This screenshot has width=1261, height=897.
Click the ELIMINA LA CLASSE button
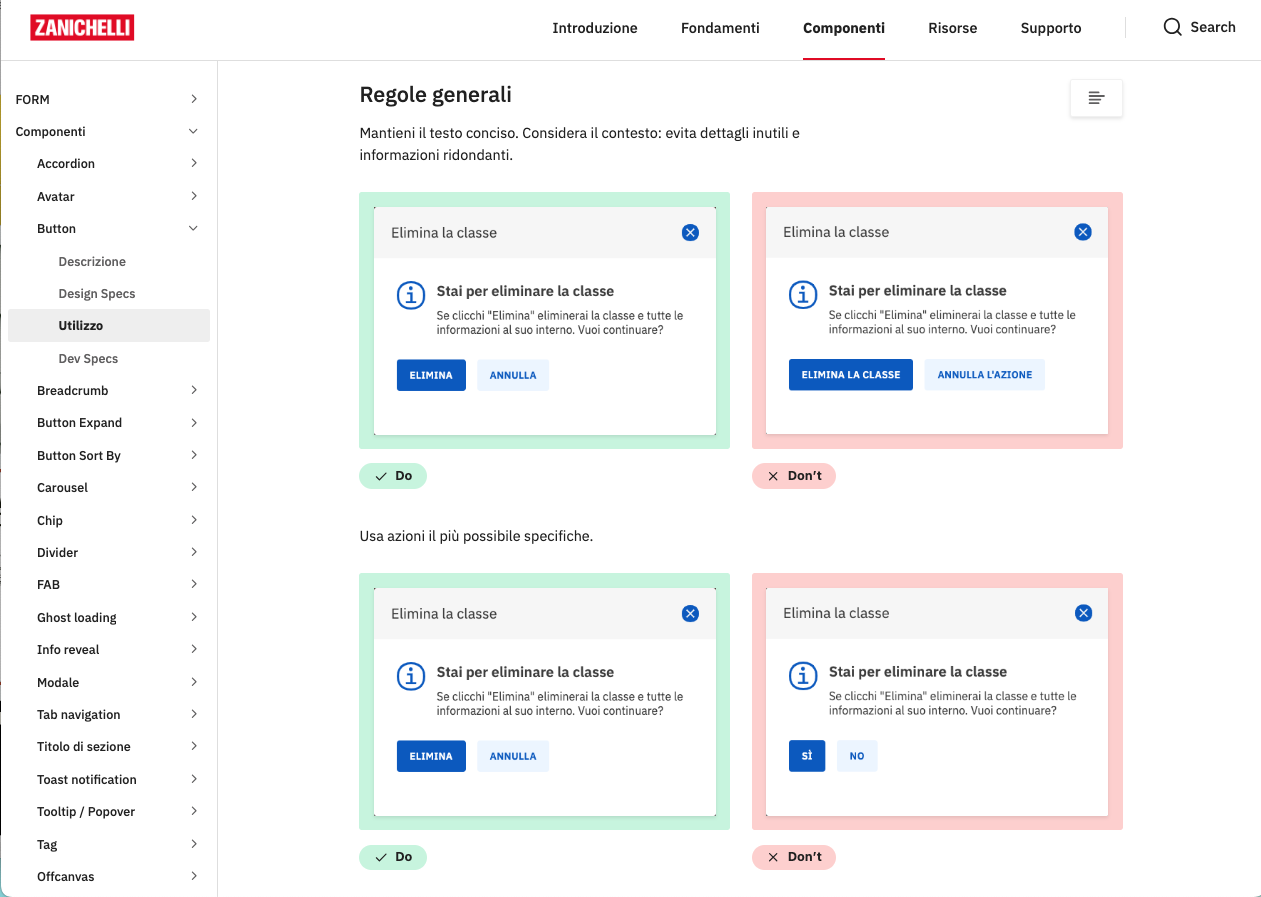point(851,375)
